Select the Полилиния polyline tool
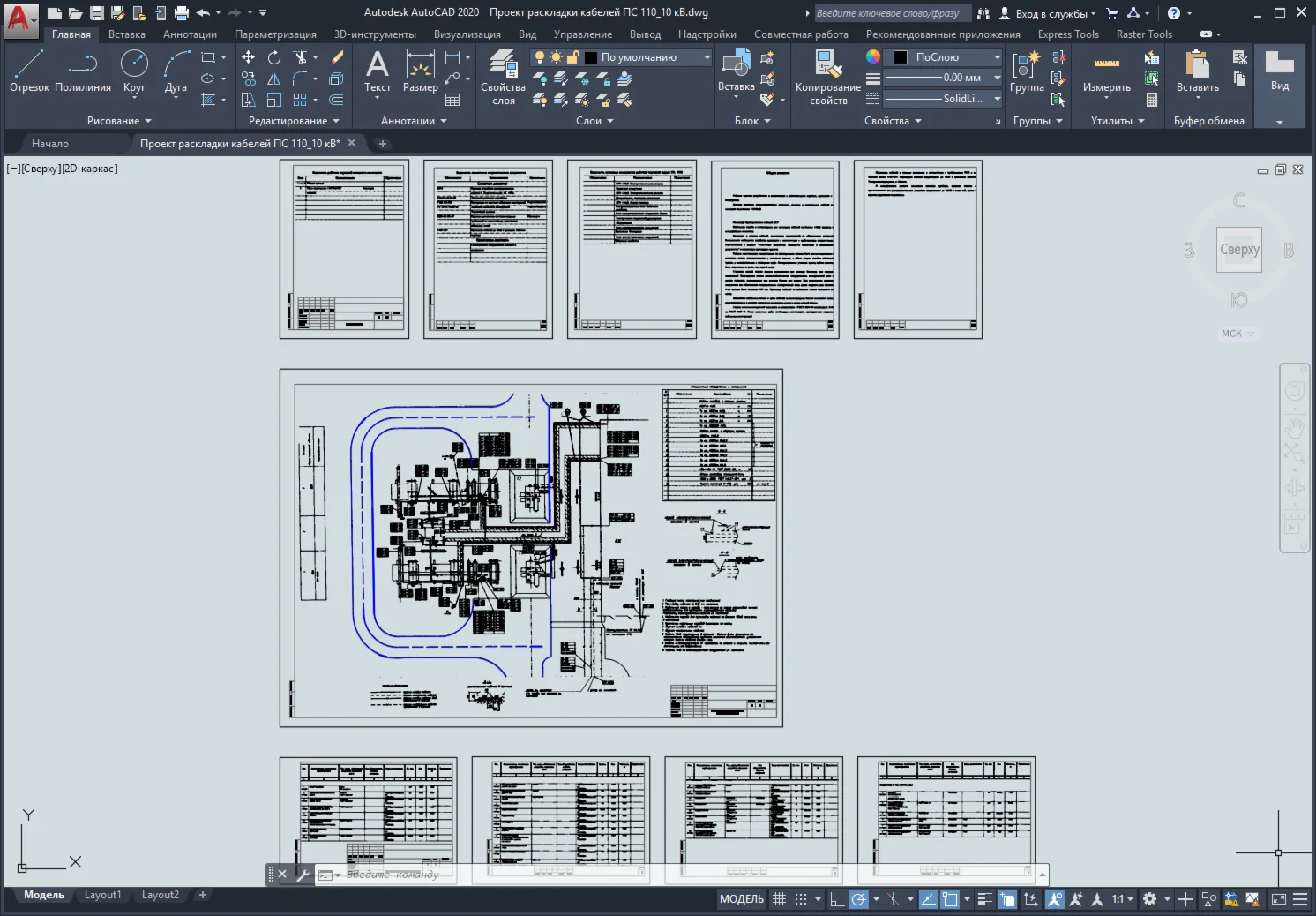The width and height of the screenshot is (1316, 916). 83,71
